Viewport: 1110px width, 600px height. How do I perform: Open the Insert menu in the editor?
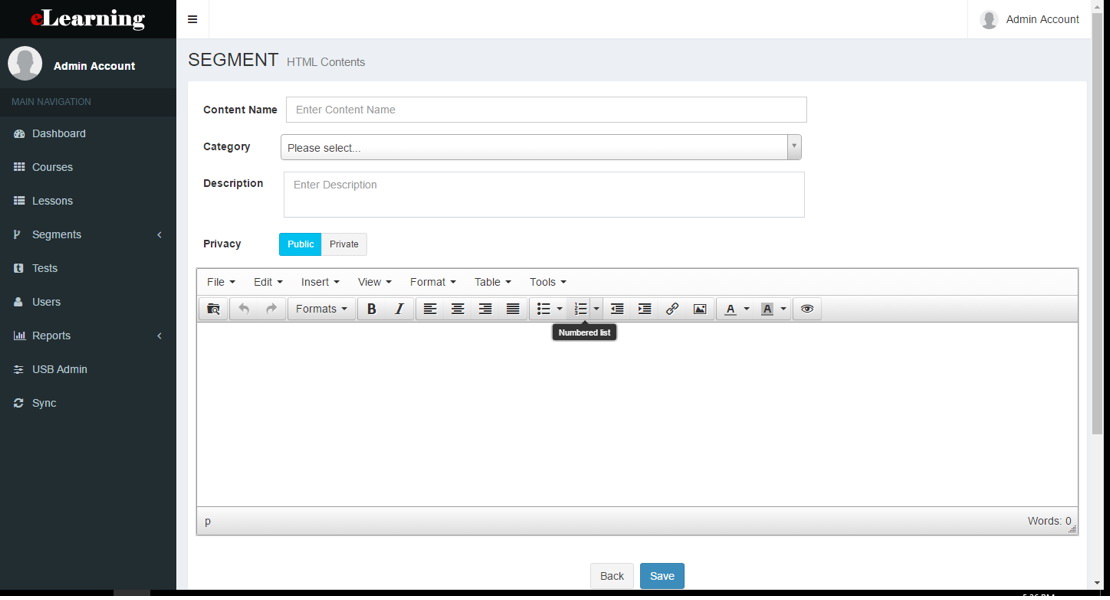318,281
